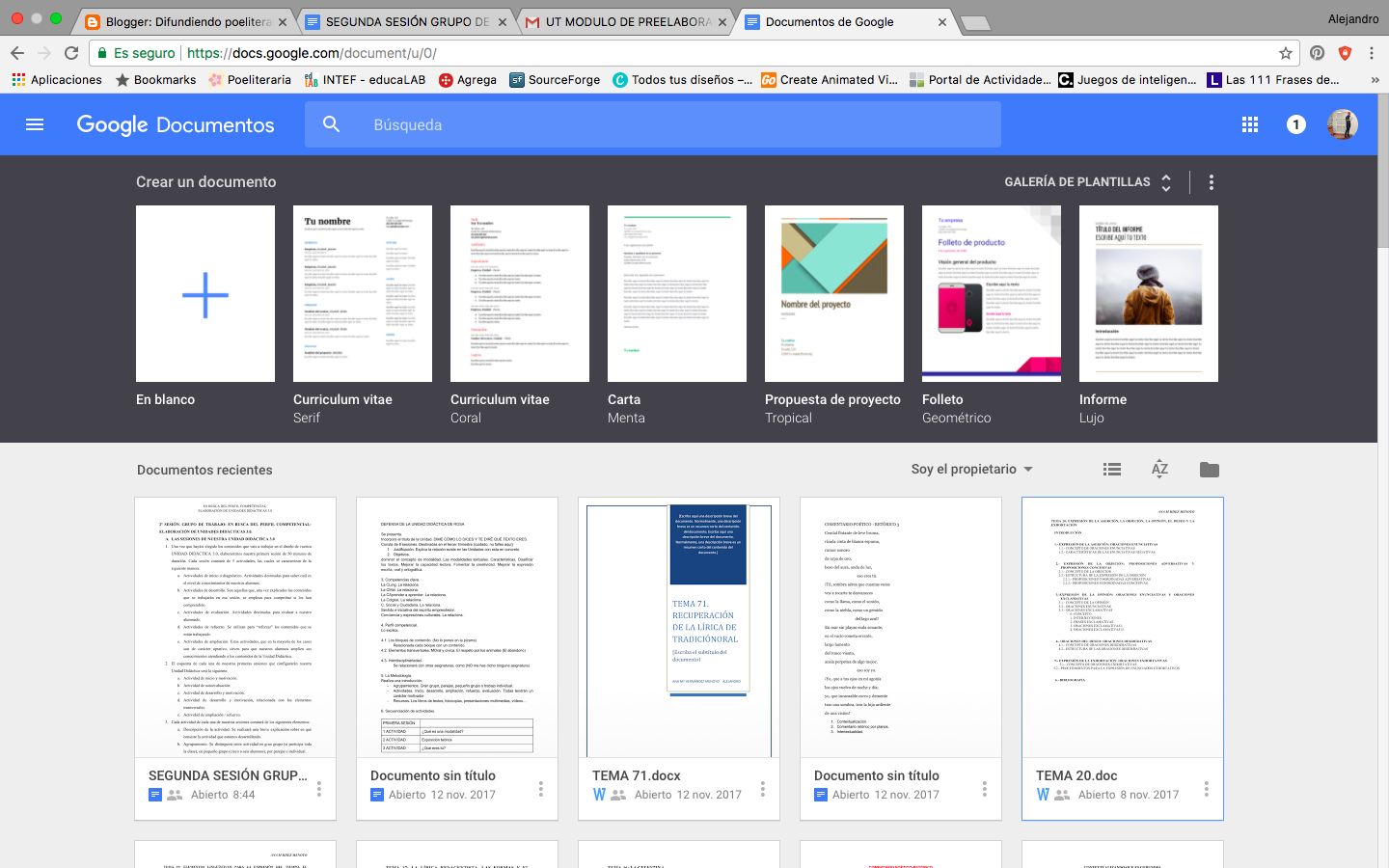
Task: Create a blank document with En blanco
Action: pos(205,294)
